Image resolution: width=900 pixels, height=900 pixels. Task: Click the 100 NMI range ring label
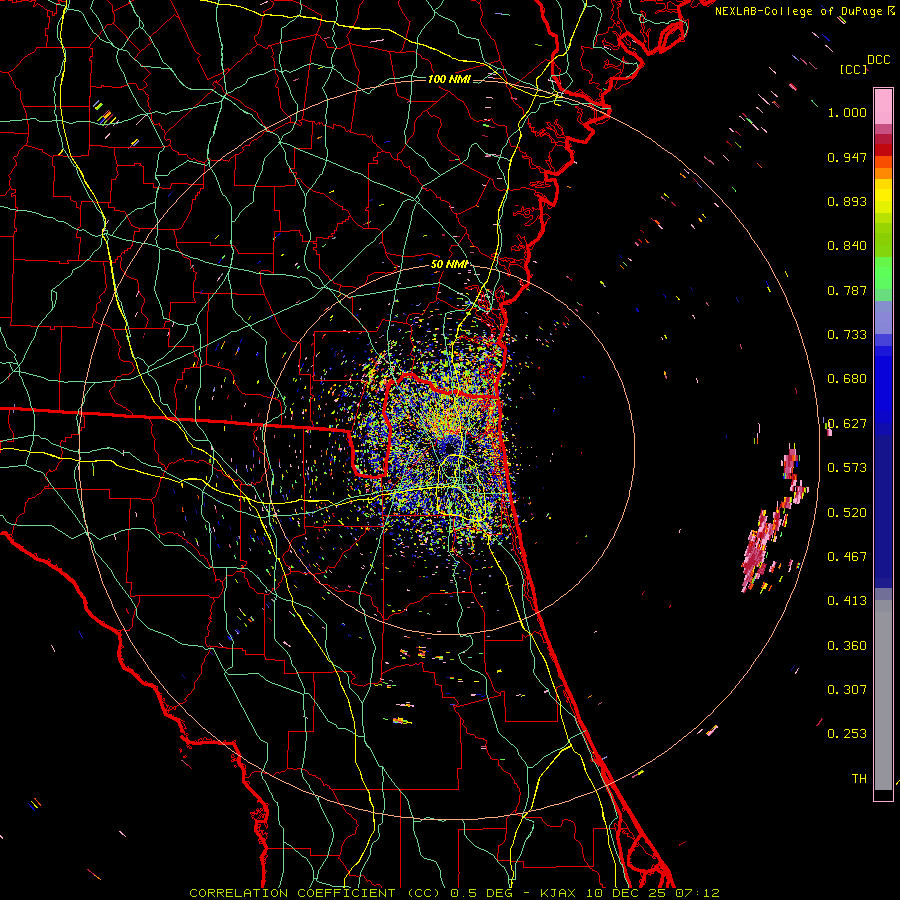point(449,79)
